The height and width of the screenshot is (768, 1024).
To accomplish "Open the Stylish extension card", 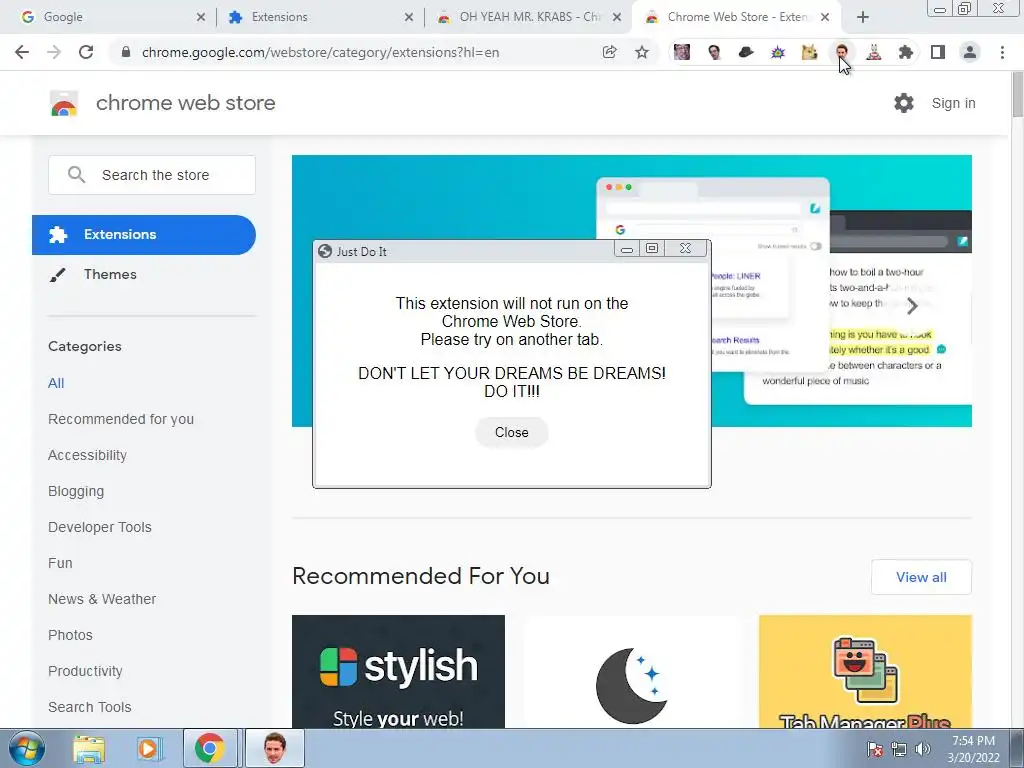I will pos(398,671).
